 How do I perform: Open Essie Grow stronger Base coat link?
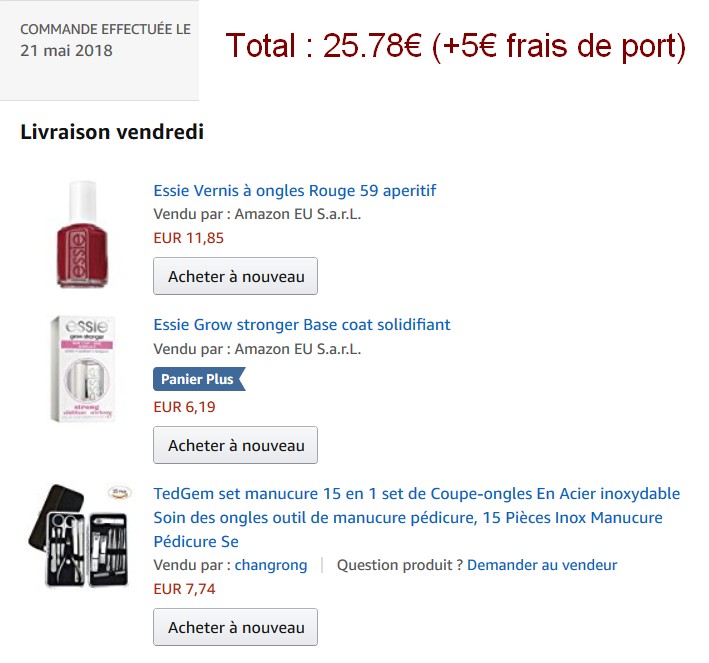[x=302, y=325]
